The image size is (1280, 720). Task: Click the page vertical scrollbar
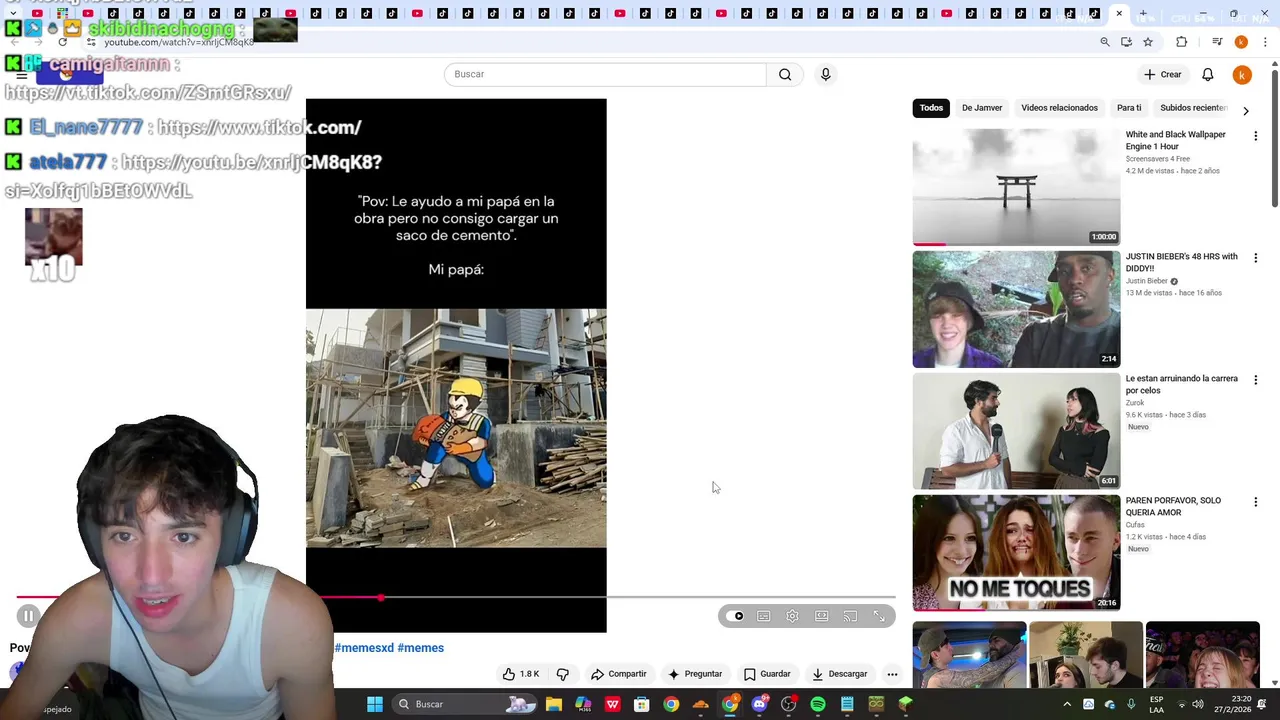point(1274,140)
